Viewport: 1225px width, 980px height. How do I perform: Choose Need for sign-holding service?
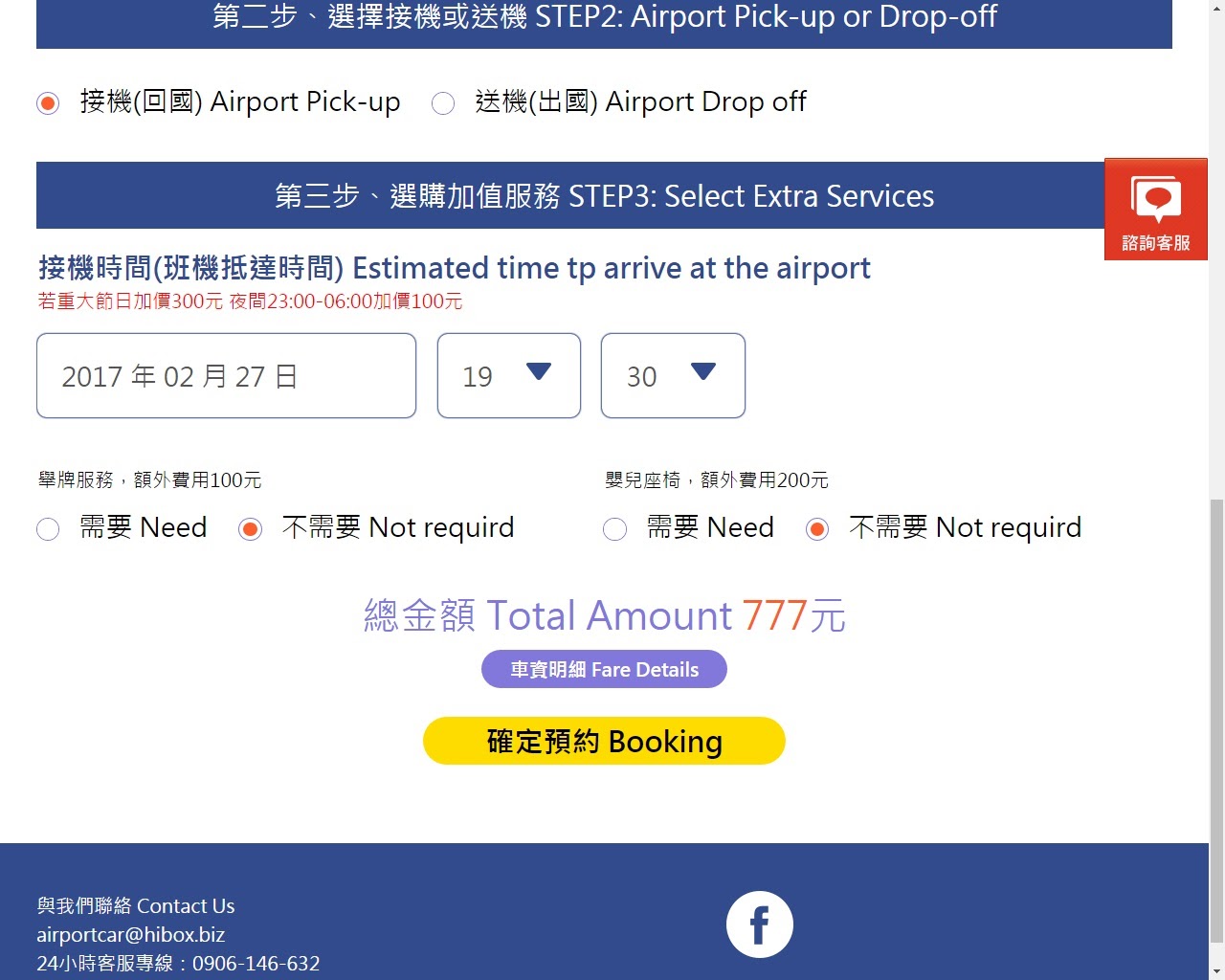(x=48, y=528)
